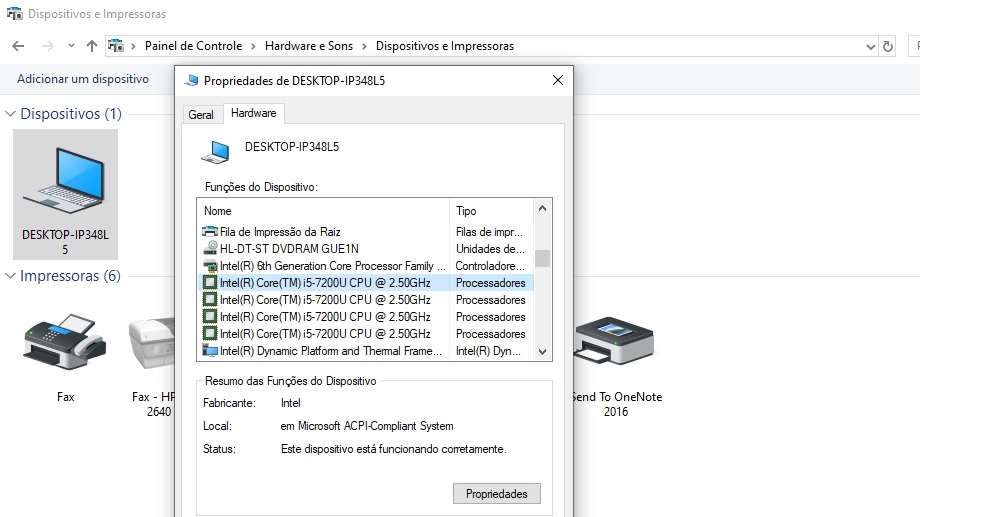The image size is (996, 517).
Task: Expand the address bar history dropdown
Action: click(x=870, y=46)
